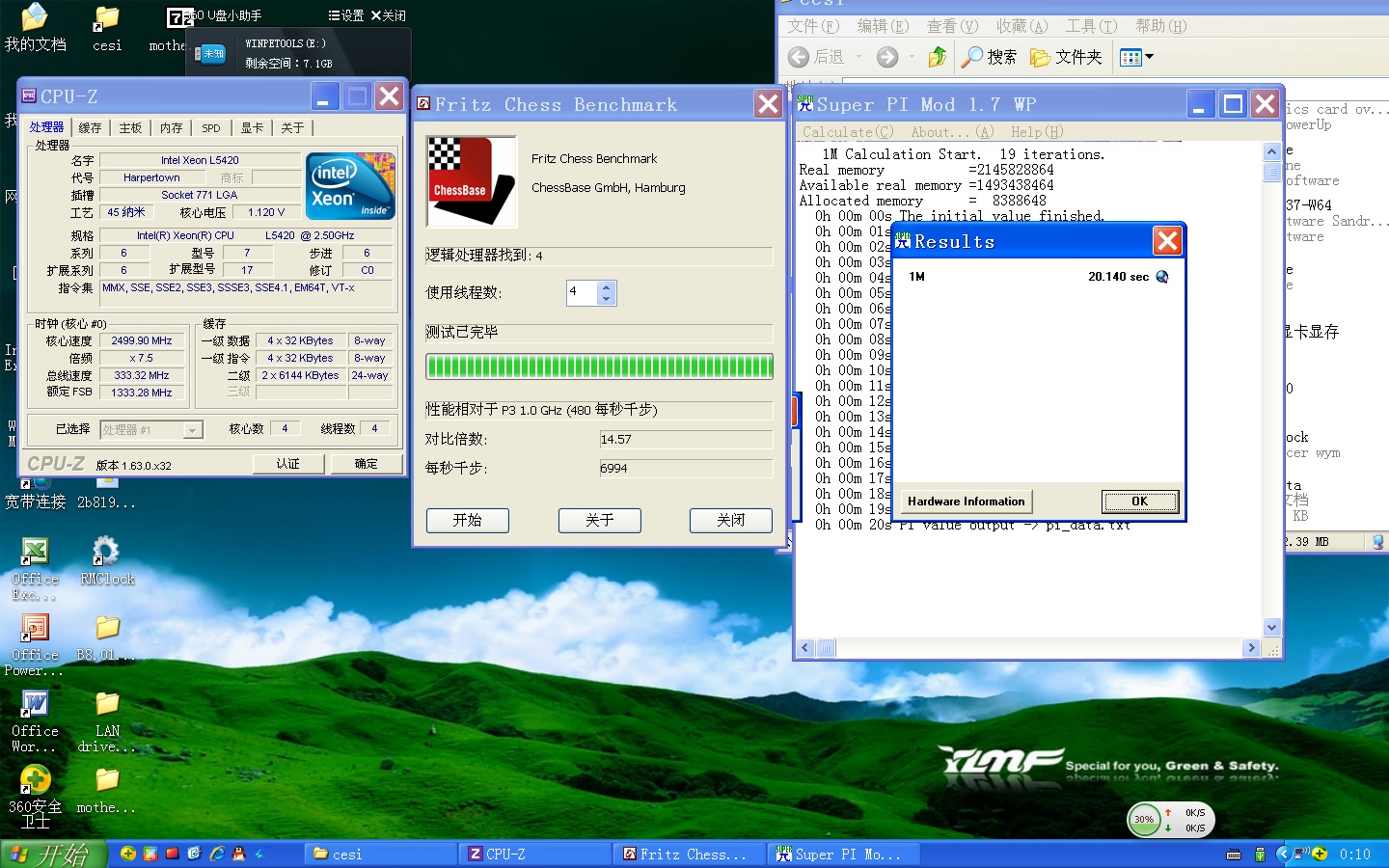Click the Explorer back arrow (后退)
The width and height of the screenshot is (1389, 868).
click(x=816, y=57)
